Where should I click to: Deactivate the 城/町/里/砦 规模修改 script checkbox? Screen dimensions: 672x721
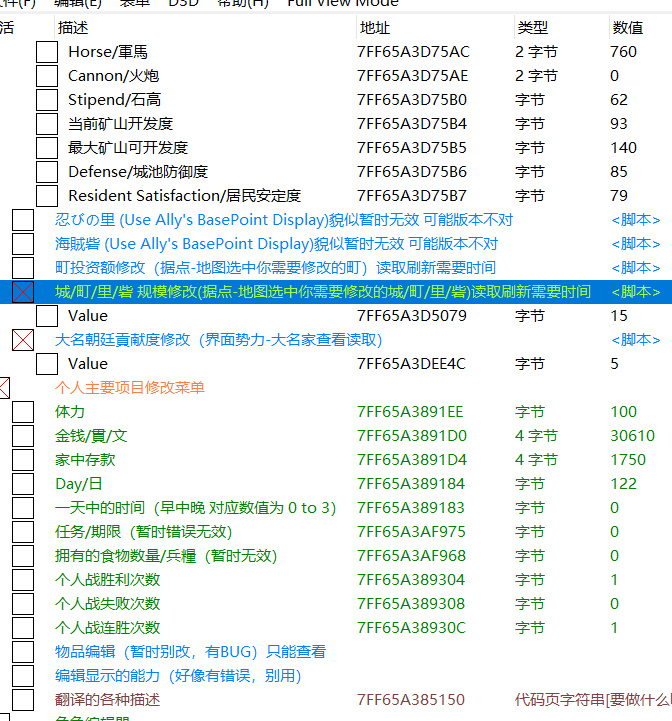coord(23,292)
